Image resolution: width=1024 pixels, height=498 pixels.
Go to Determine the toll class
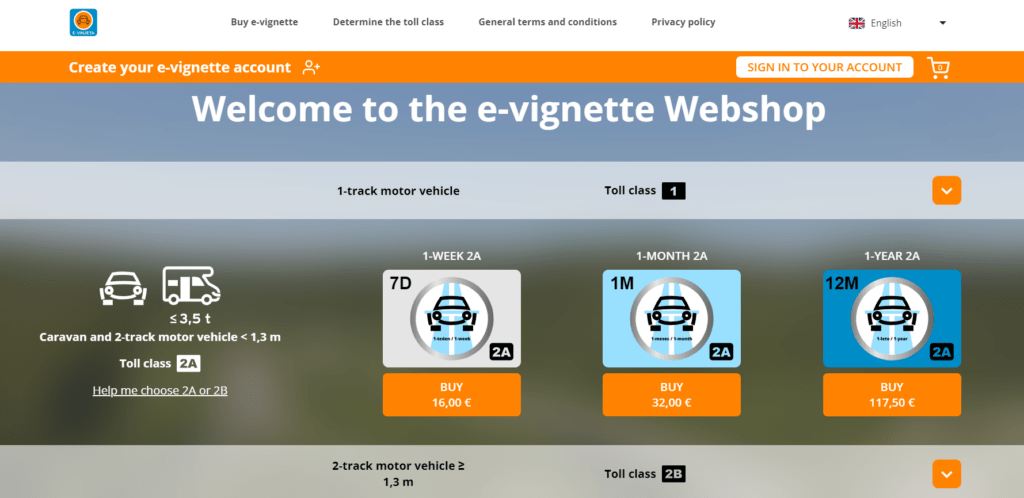[388, 22]
